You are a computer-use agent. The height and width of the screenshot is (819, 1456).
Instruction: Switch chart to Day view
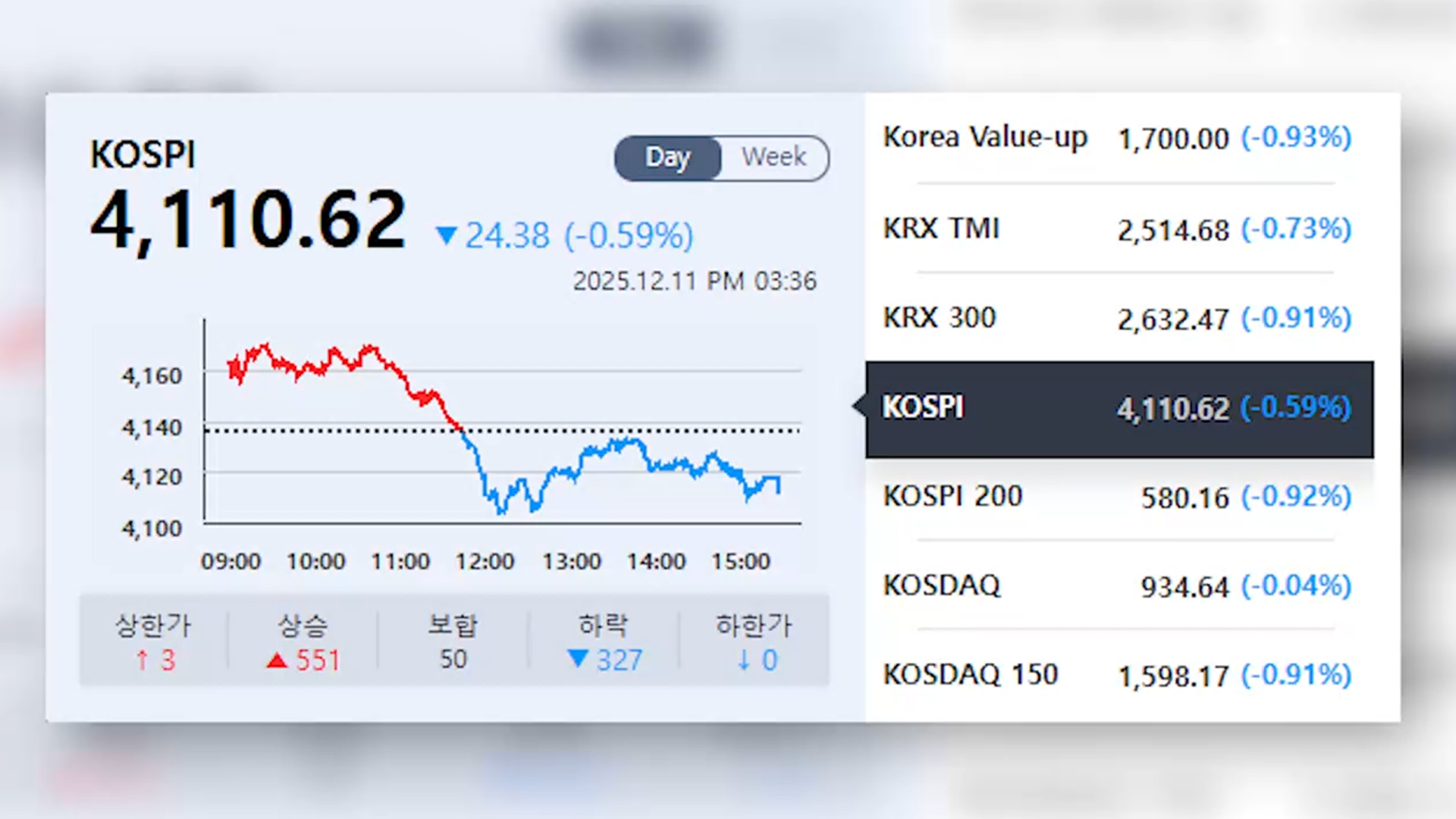click(667, 158)
